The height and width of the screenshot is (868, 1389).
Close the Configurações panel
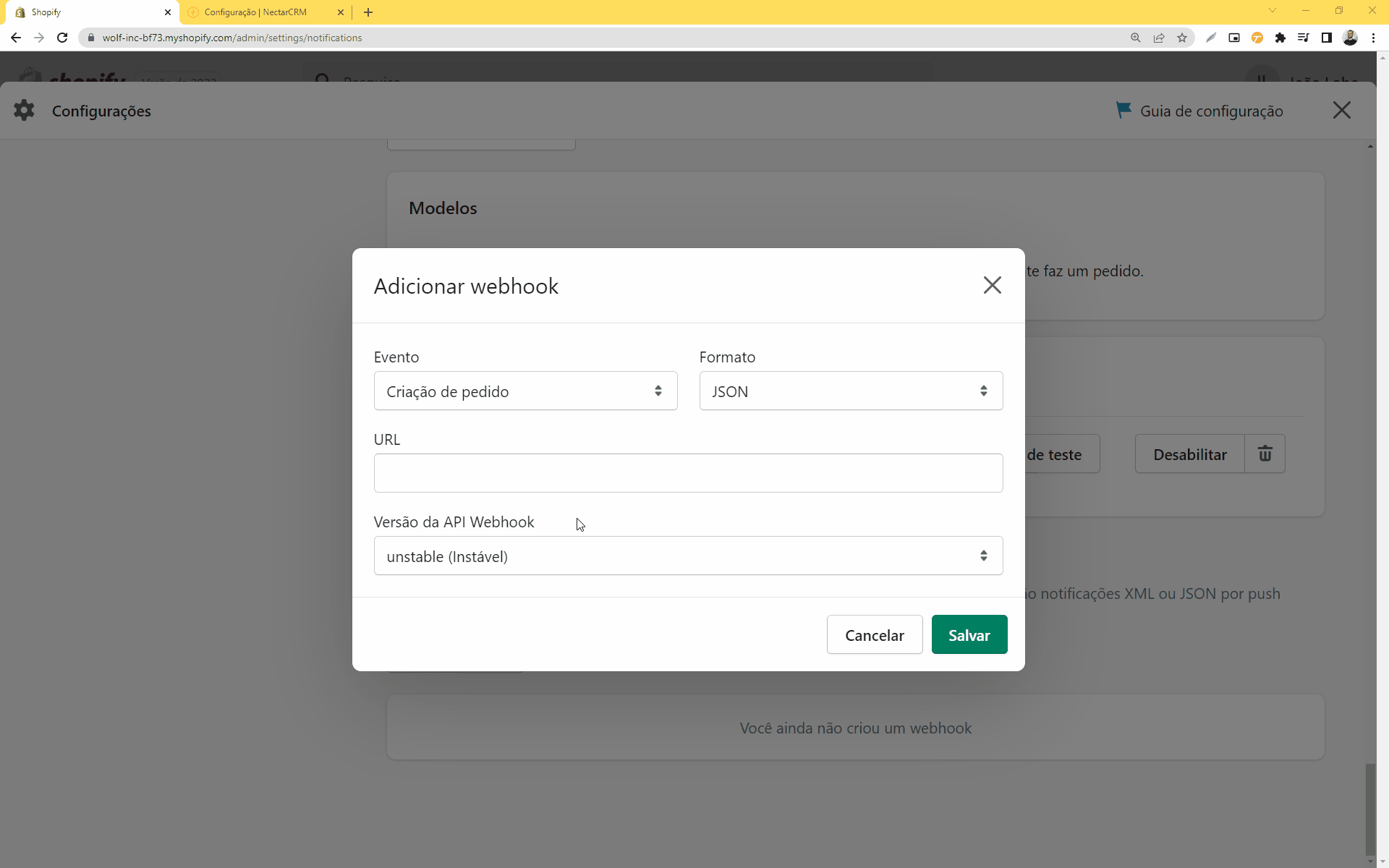(x=1342, y=111)
